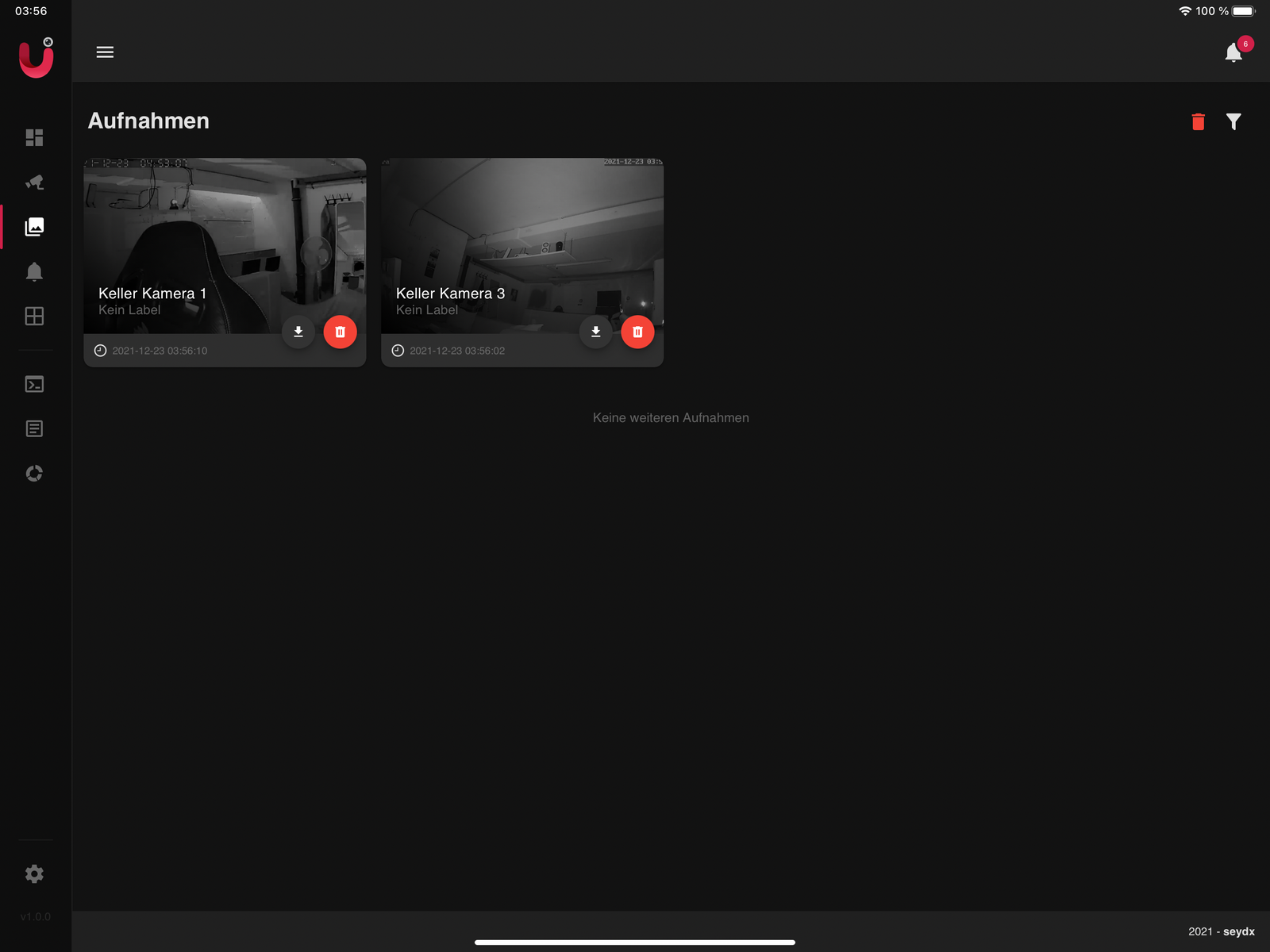1270x952 pixels.
Task: Open Utilization page in sidebar
Action: pyautogui.click(x=34, y=474)
